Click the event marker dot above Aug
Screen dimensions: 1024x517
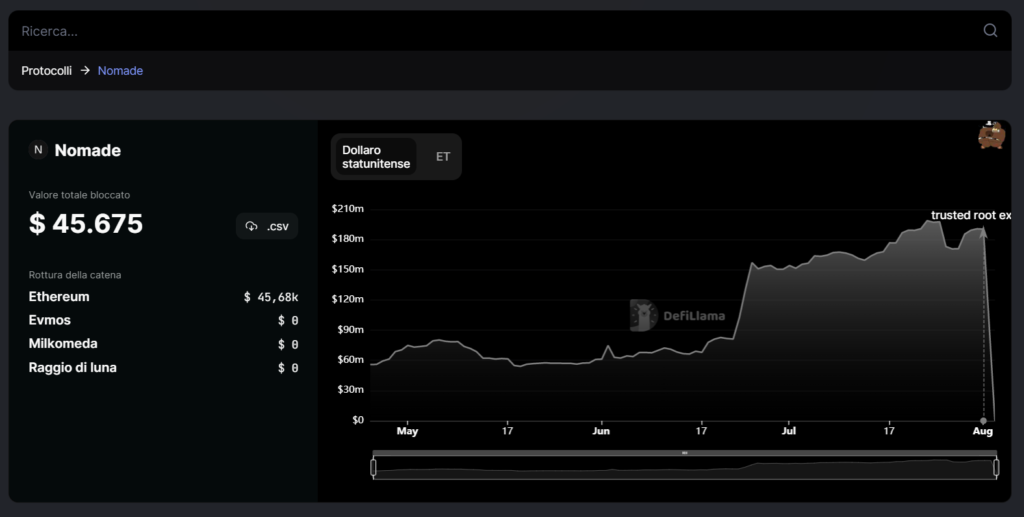tap(983, 420)
